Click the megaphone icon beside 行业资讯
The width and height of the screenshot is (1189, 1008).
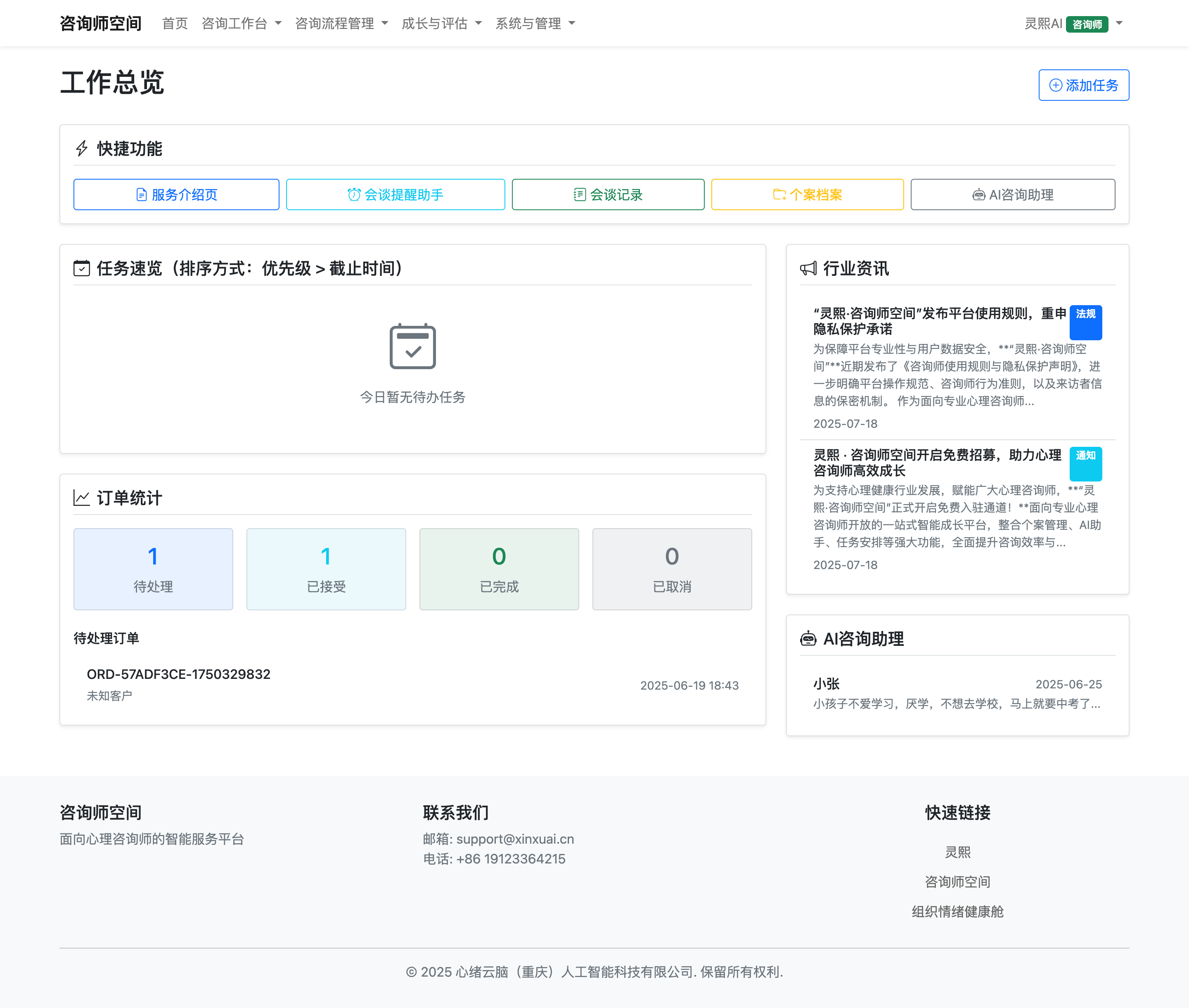tap(808, 268)
